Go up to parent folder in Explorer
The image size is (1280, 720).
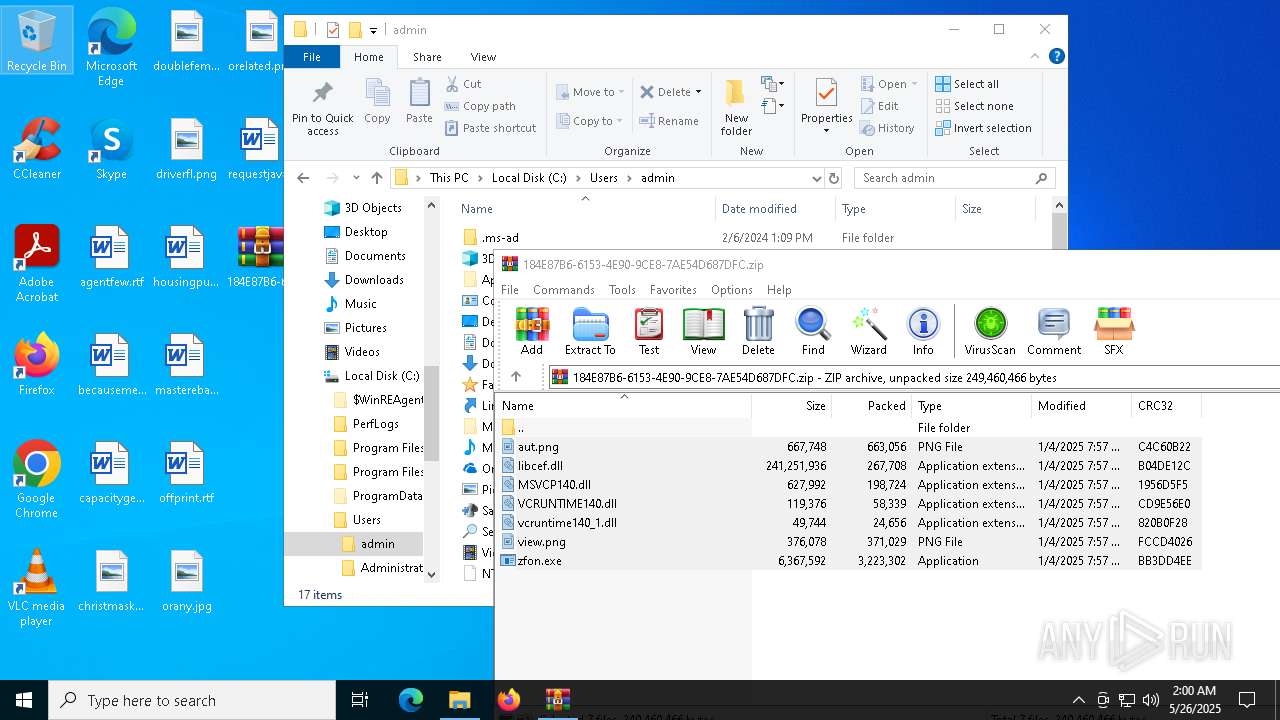tap(376, 178)
